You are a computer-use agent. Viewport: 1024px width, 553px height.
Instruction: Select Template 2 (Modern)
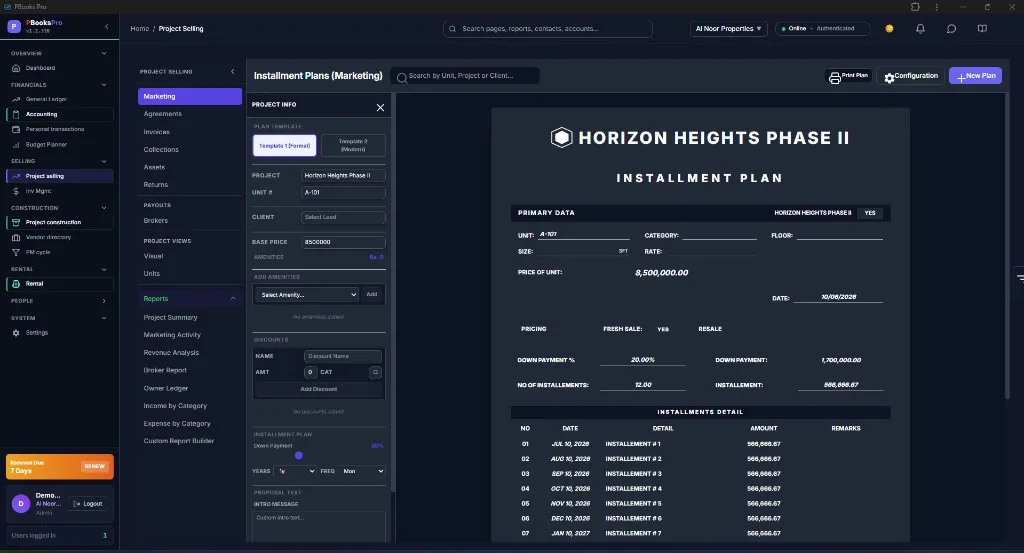point(353,146)
